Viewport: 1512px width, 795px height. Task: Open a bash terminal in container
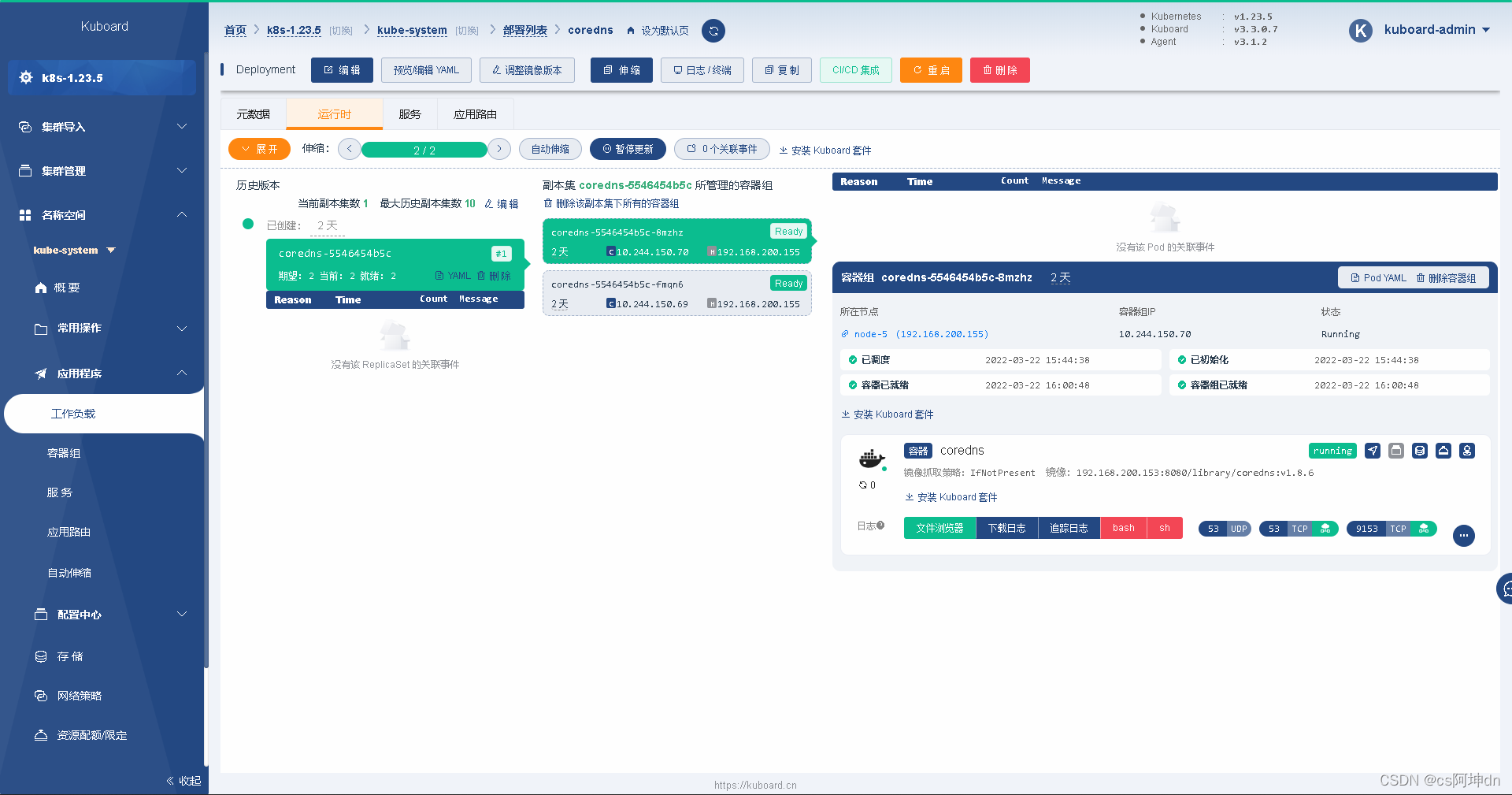point(1124,528)
